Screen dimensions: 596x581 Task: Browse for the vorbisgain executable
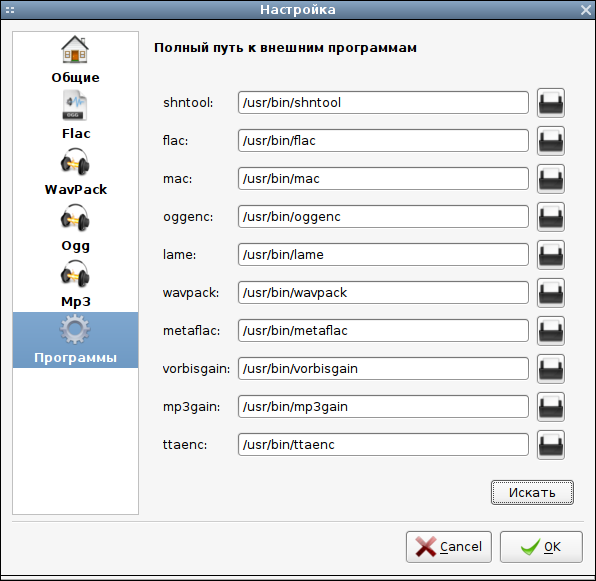tap(551, 369)
